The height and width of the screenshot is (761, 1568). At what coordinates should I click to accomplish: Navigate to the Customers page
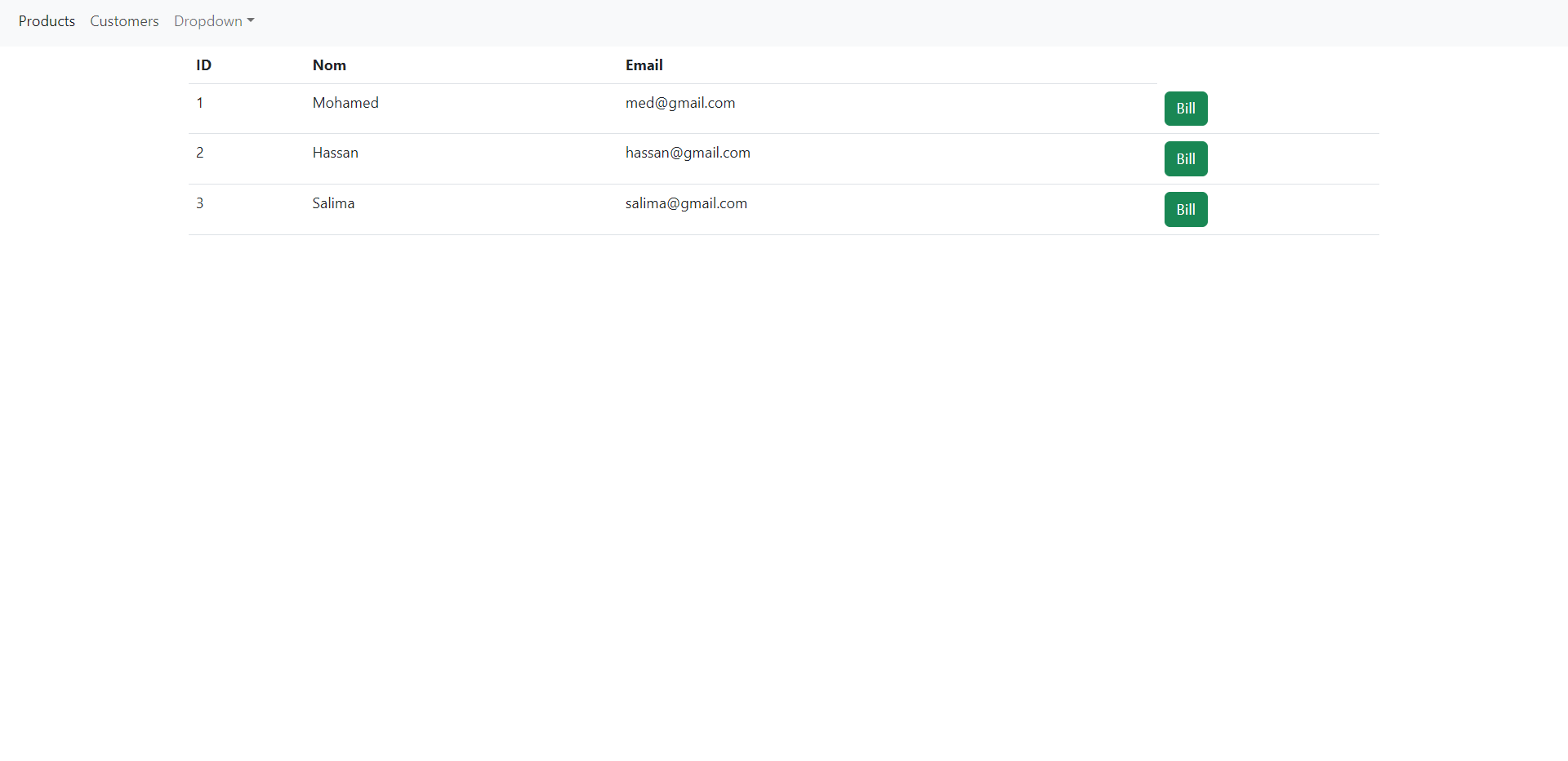(x=123, y=20)
